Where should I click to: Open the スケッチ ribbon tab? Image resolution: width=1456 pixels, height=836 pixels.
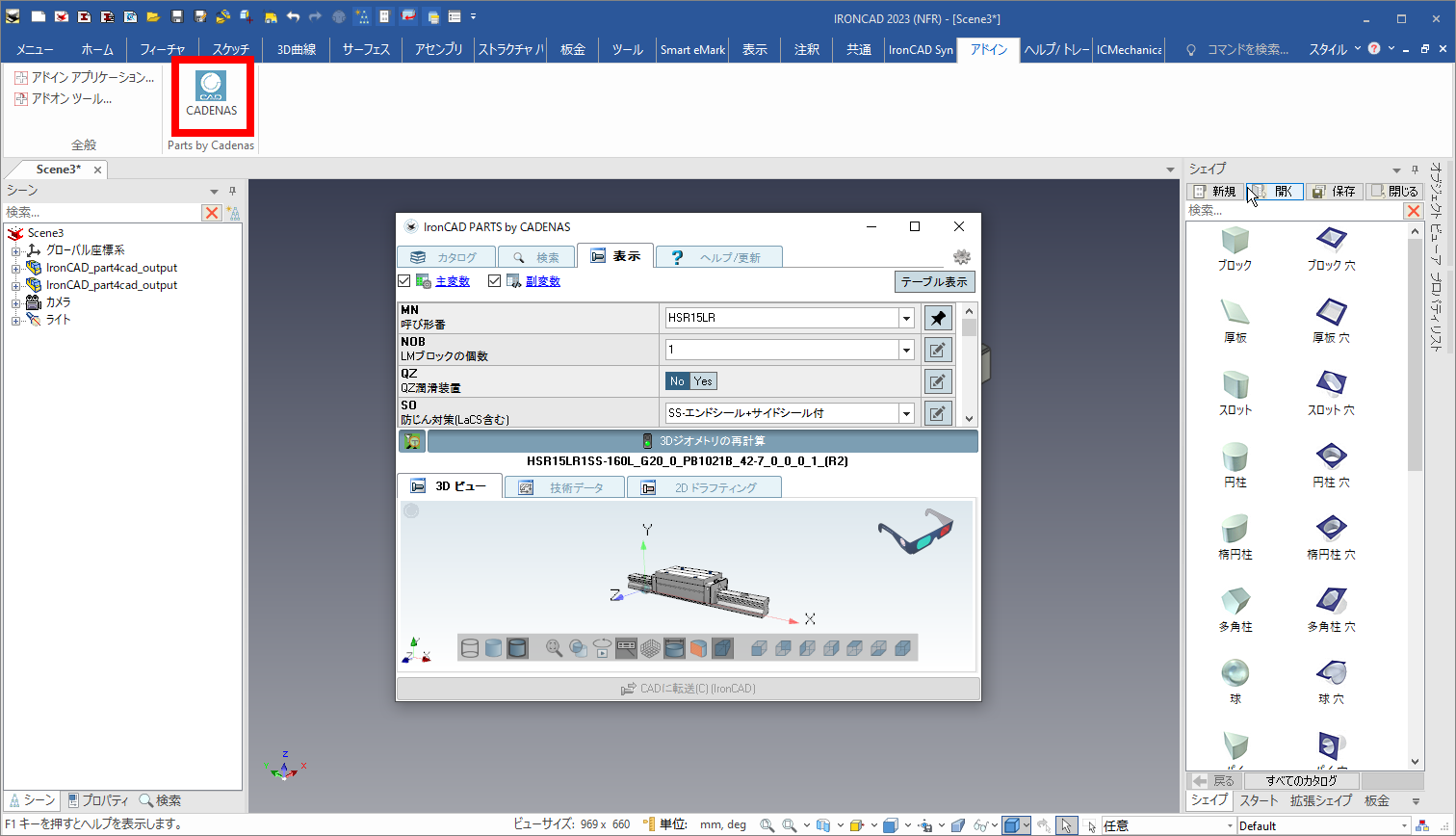[231, 49]
